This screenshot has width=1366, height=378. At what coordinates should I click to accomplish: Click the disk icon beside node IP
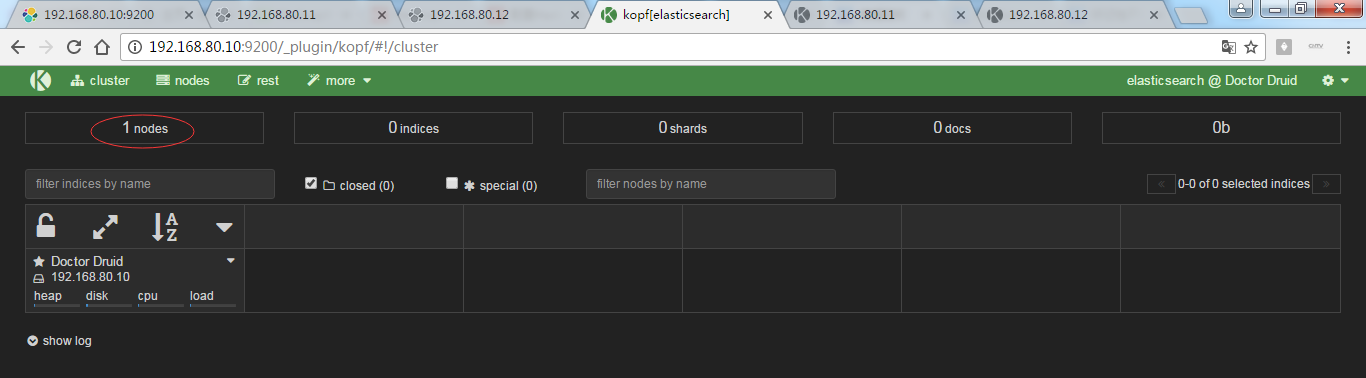click(x=39, y=277)
